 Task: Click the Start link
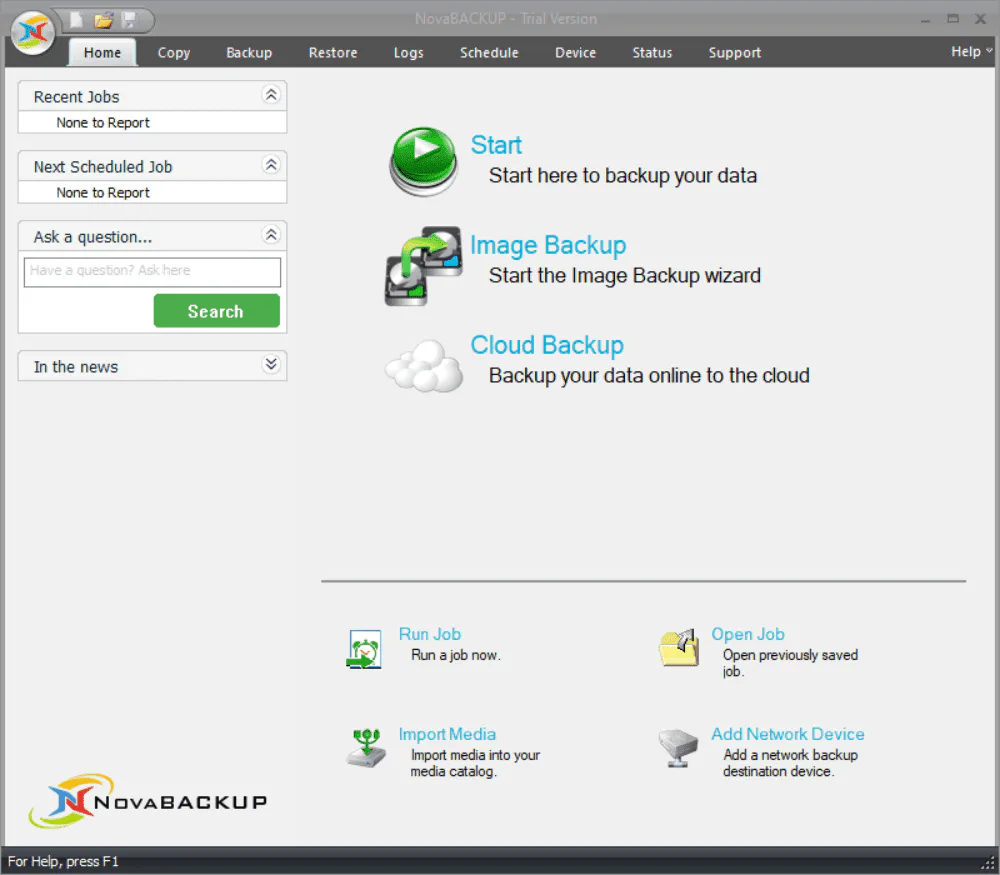pos(496,145)
